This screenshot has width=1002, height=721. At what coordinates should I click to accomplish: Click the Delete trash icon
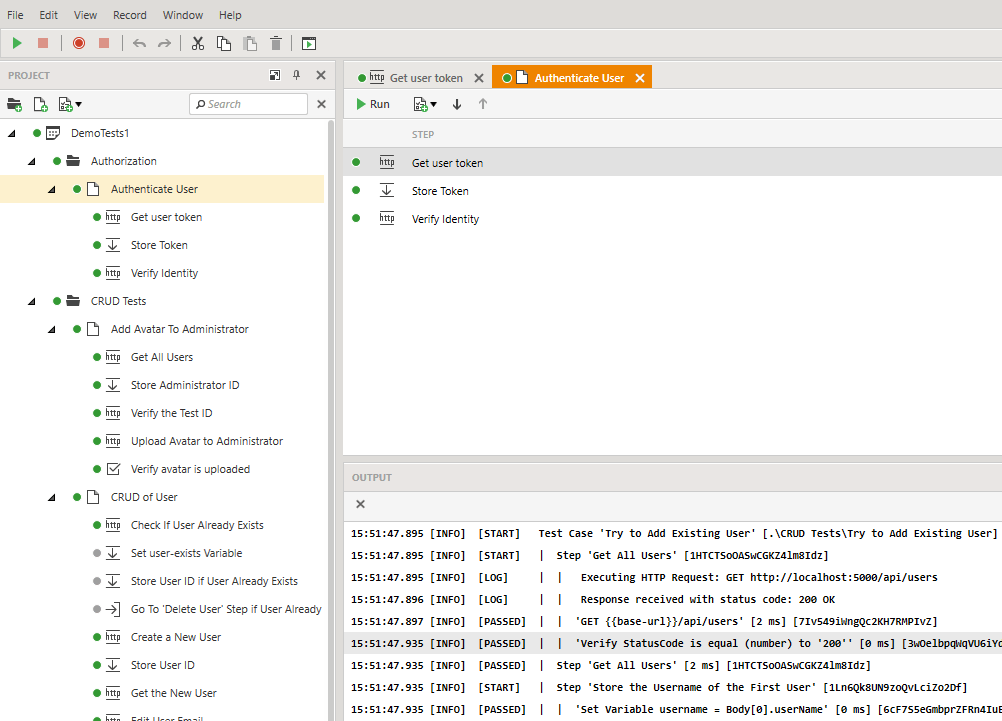[x=275, y=43]
